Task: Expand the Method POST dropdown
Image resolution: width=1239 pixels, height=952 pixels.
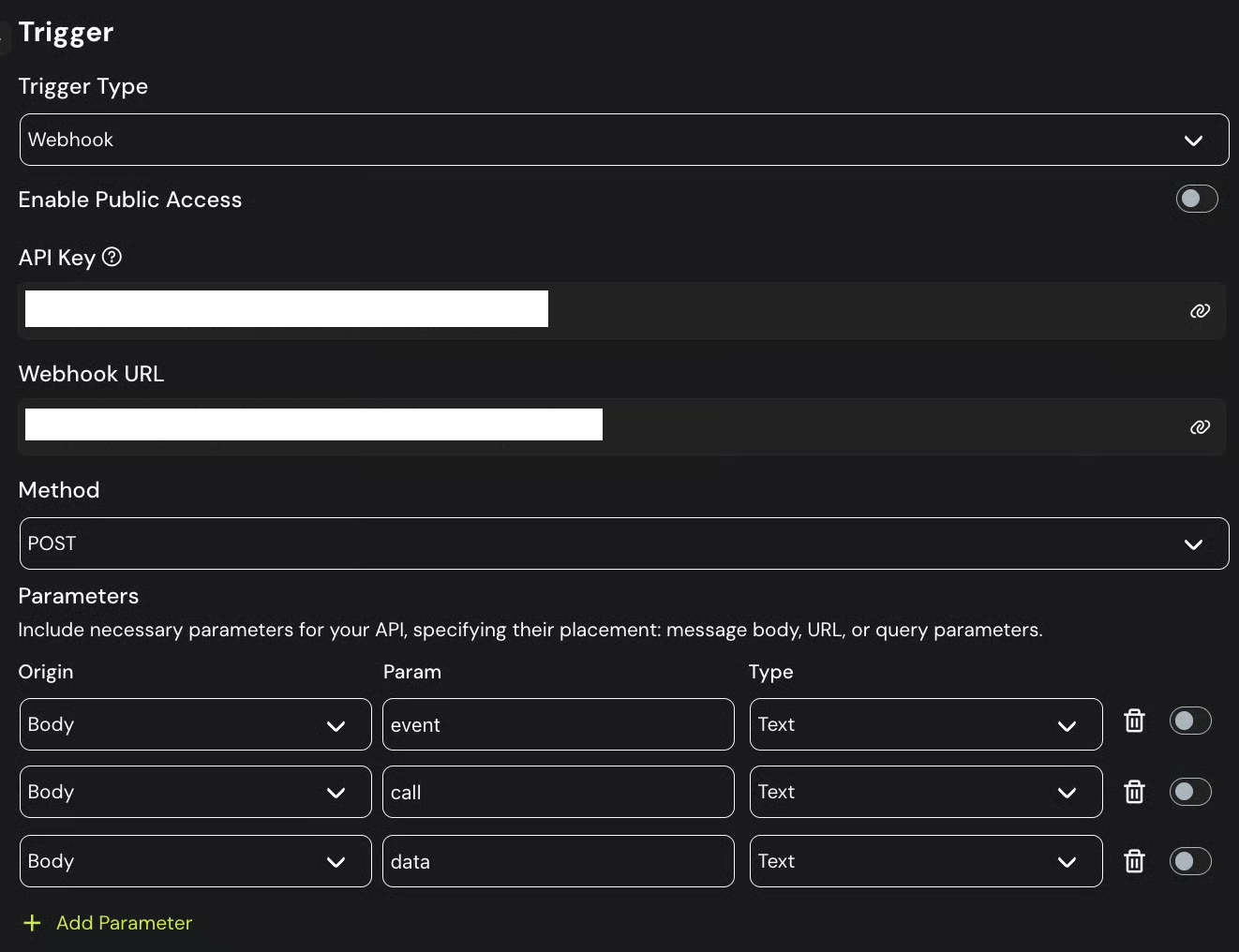Action: (x=624, y=543)
